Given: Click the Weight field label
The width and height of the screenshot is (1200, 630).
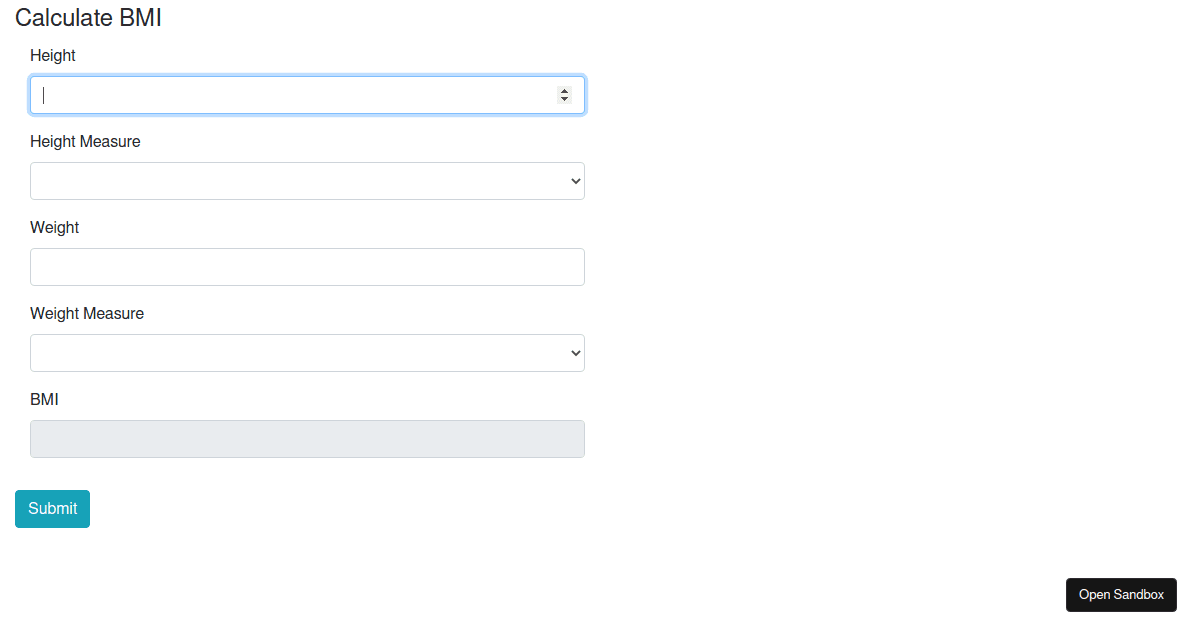Looking at the screenshot, I should [54, 228].
